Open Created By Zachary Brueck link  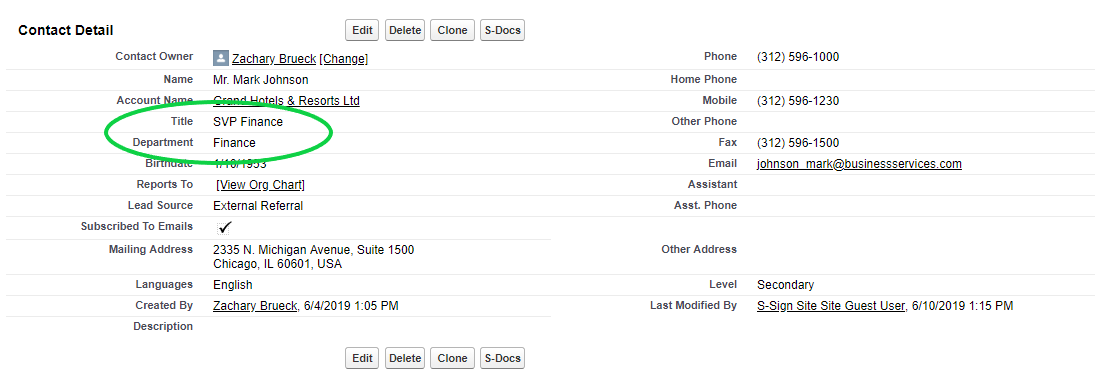pos(256,306)
